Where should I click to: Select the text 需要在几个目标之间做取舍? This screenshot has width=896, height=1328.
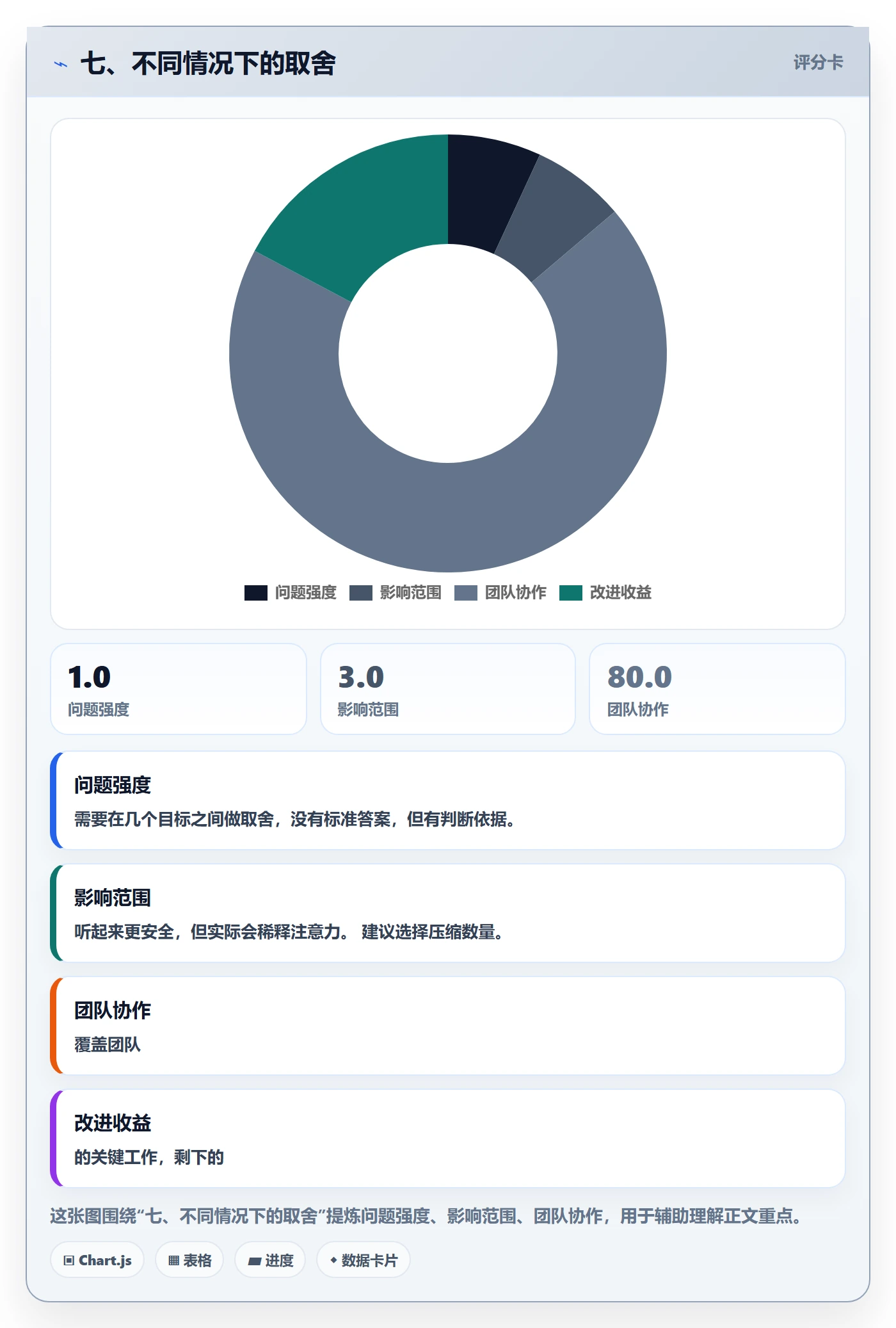tap(174, 819)
